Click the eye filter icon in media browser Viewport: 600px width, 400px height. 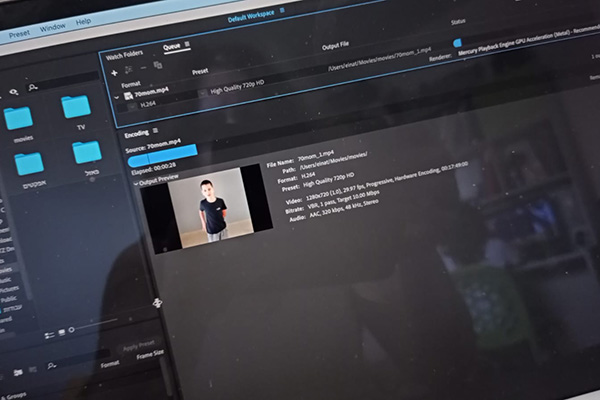click(x=14, y=91)
